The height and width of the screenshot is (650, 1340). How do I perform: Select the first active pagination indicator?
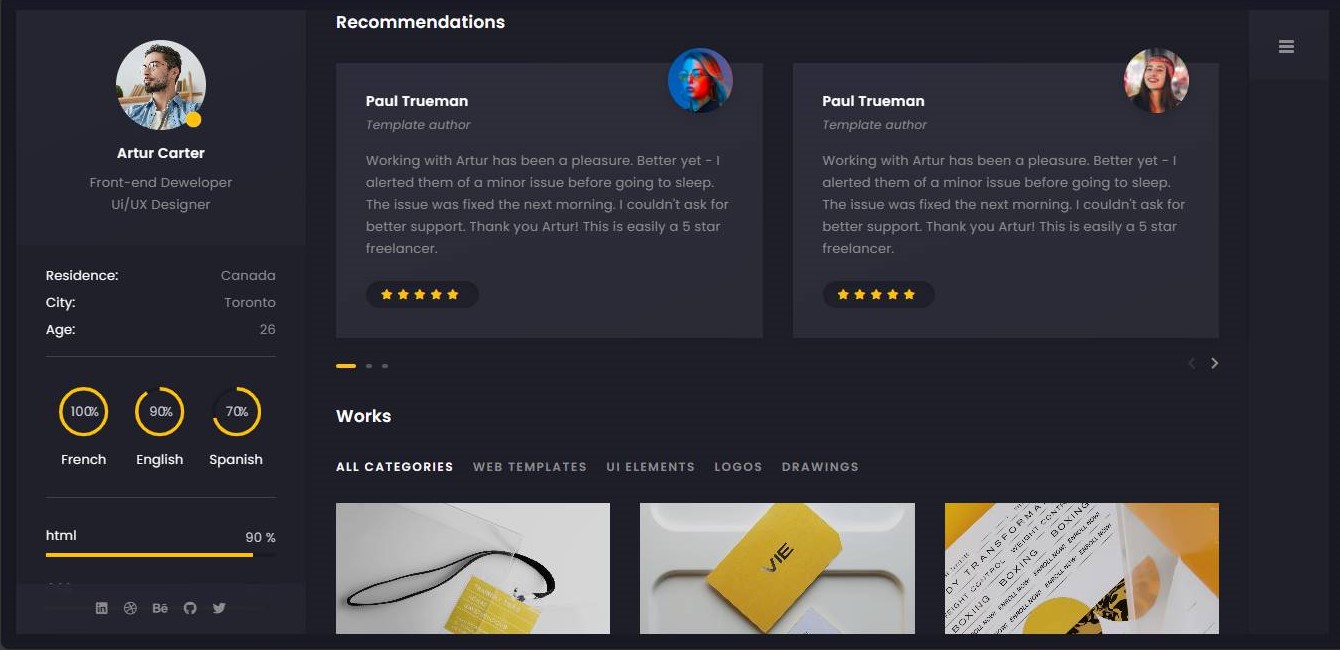[346, 366]
